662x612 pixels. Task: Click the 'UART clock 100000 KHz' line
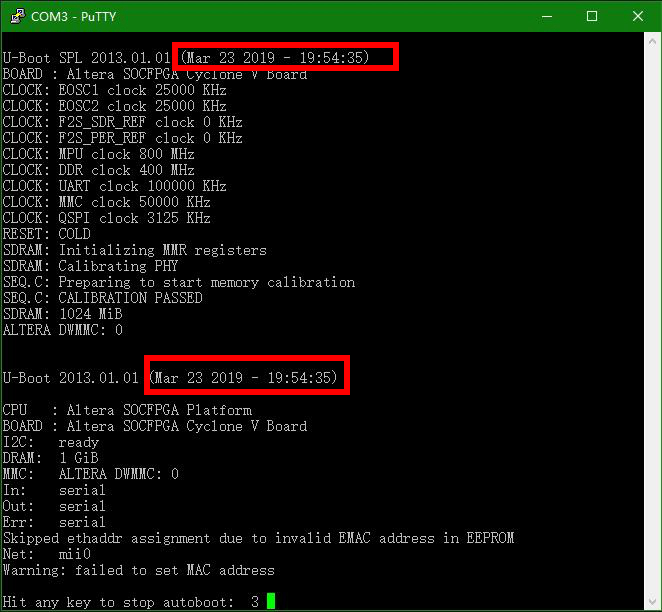[x=114, y=186]
